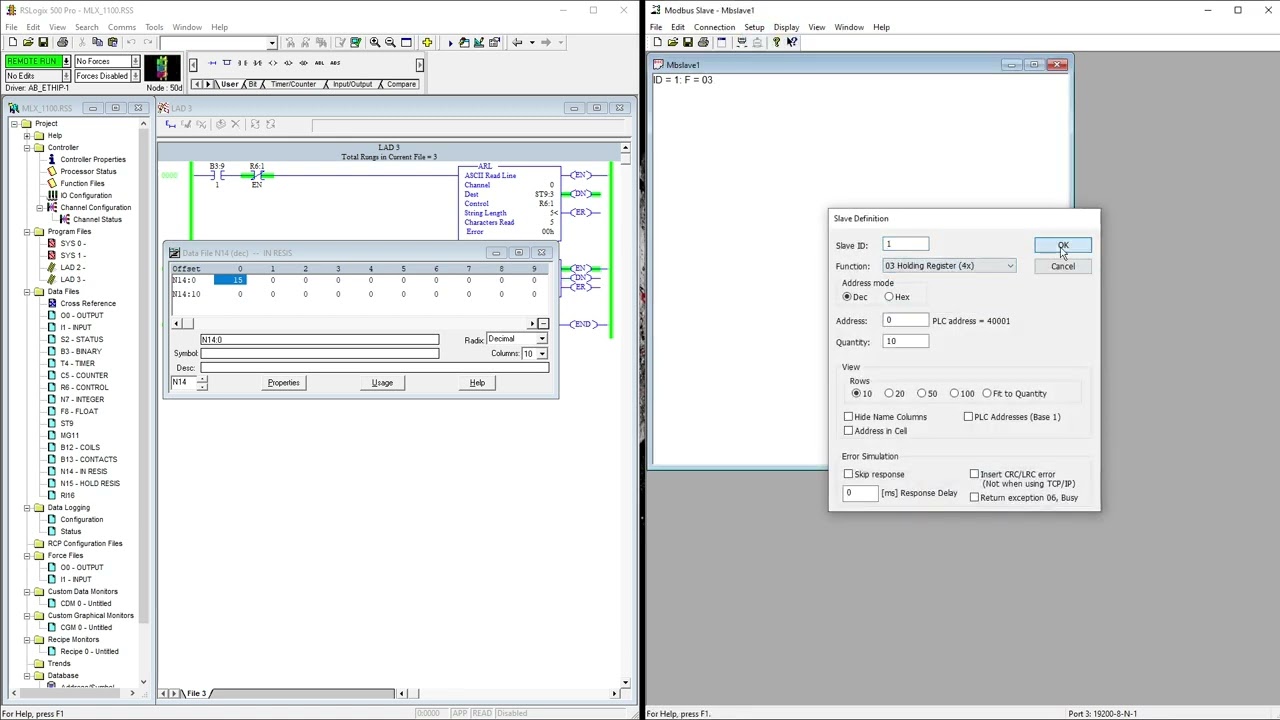Click the Paste icon in RSLogix toolbar
This screenshot has width=1280, height=720.
point(113,42)
